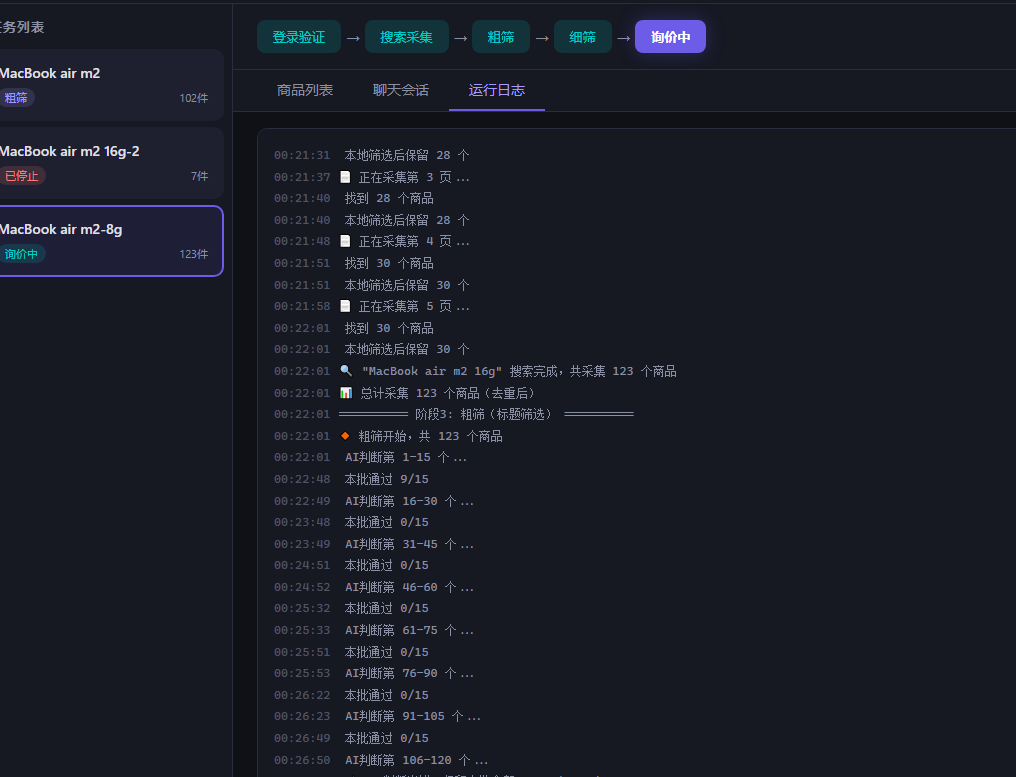Screen dimensions: 1016x777
Task: Click the log entry AI判断第 76-90 个
Action: click(409, 673)
